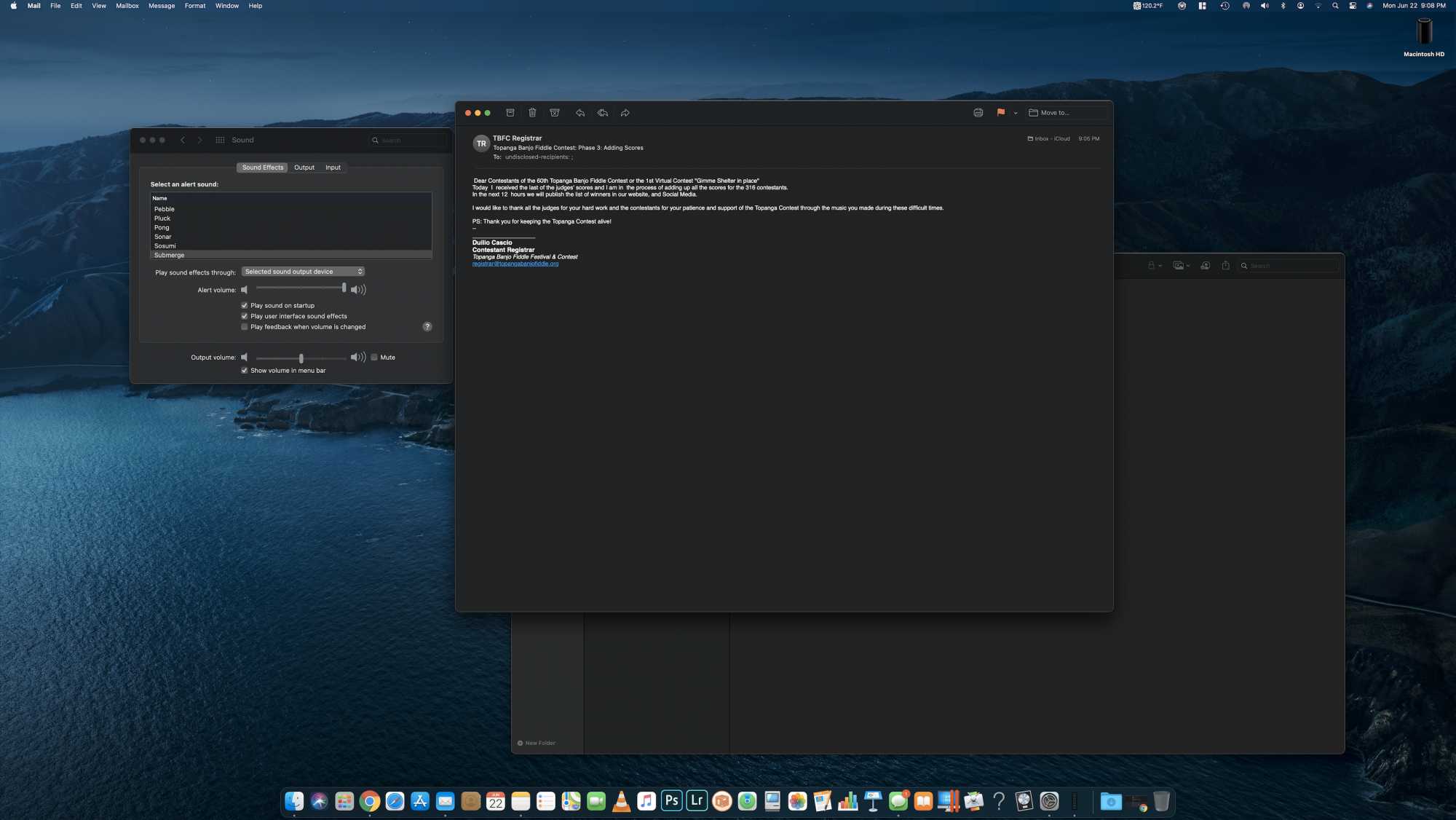
Task: Open Lightroom from the Dock
Action: click(697, 801)
